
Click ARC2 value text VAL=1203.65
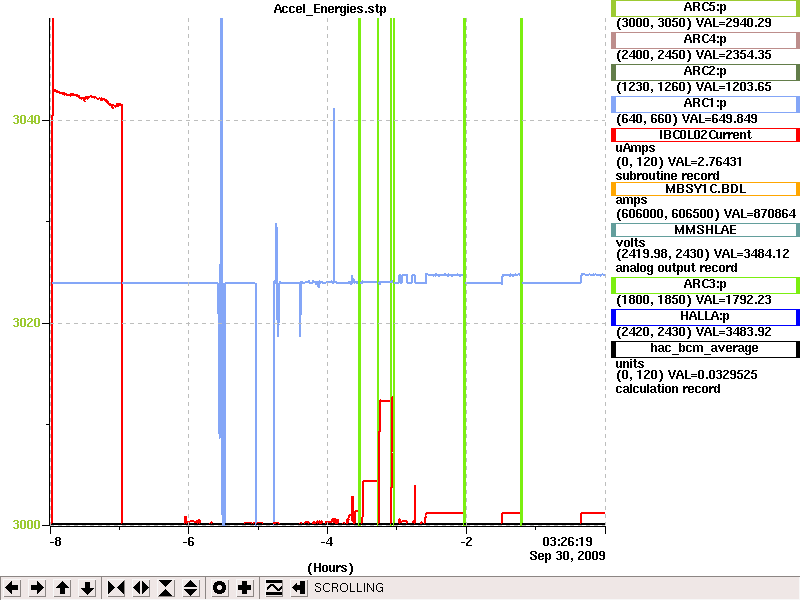[734, 87]
